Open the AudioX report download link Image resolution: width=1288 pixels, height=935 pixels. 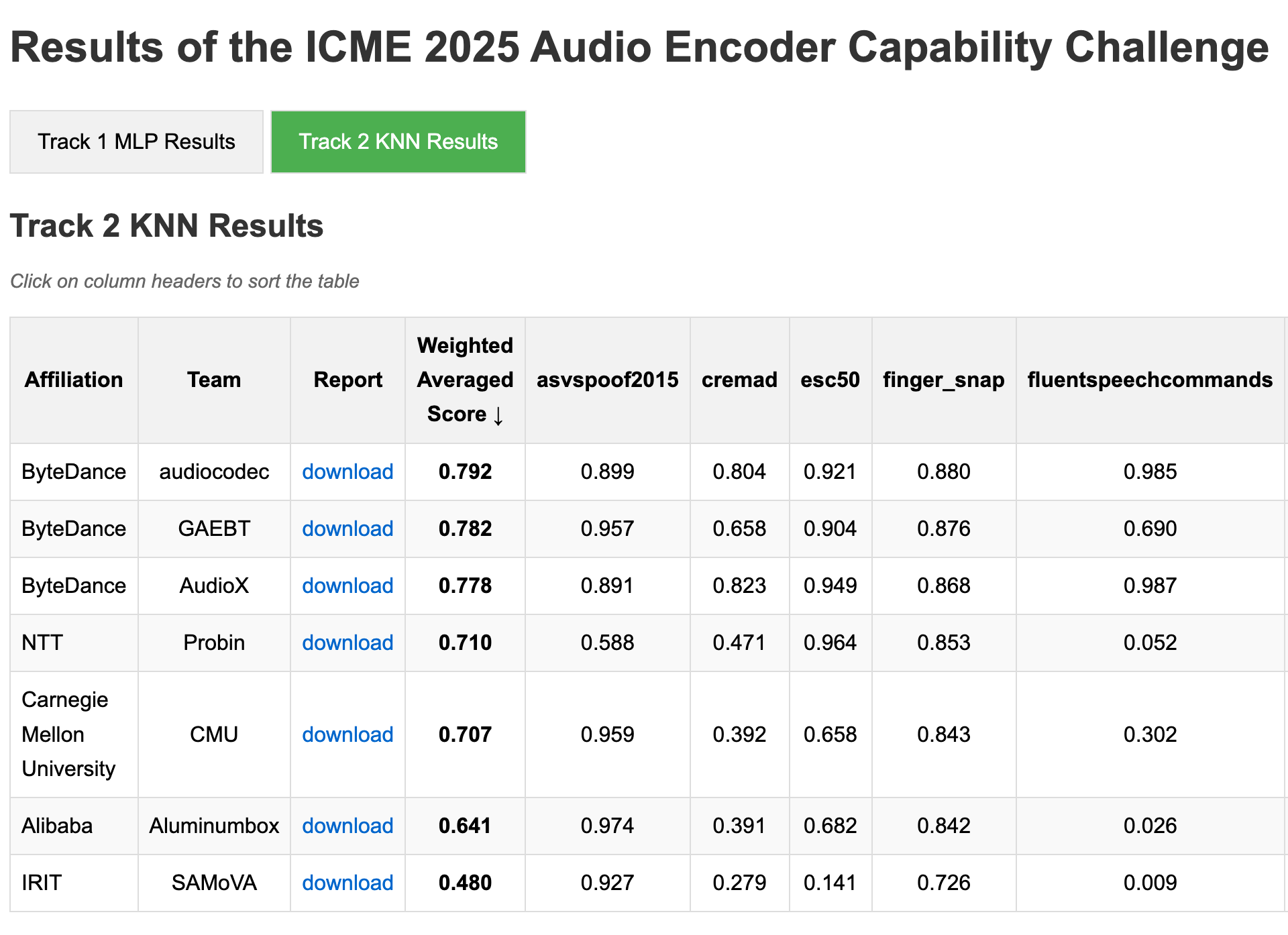pyautogui.click(x=347, y=586)
